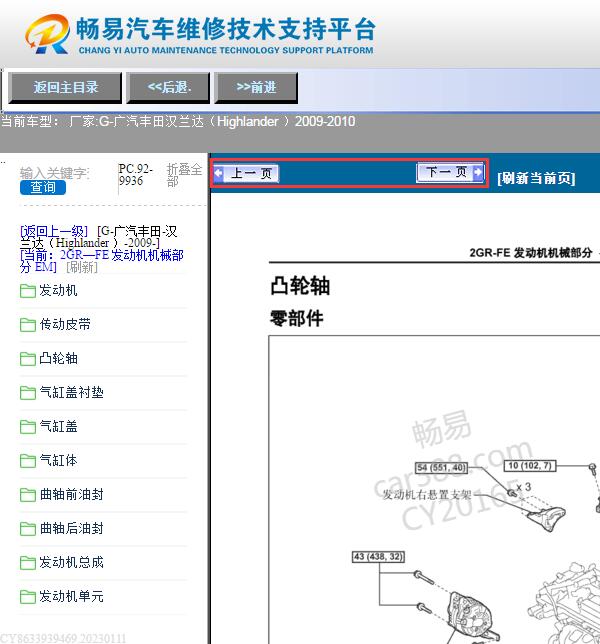Click the folder icon beside 气缸体
Viewport: 600px width, 644px height.
click(28, 461)
